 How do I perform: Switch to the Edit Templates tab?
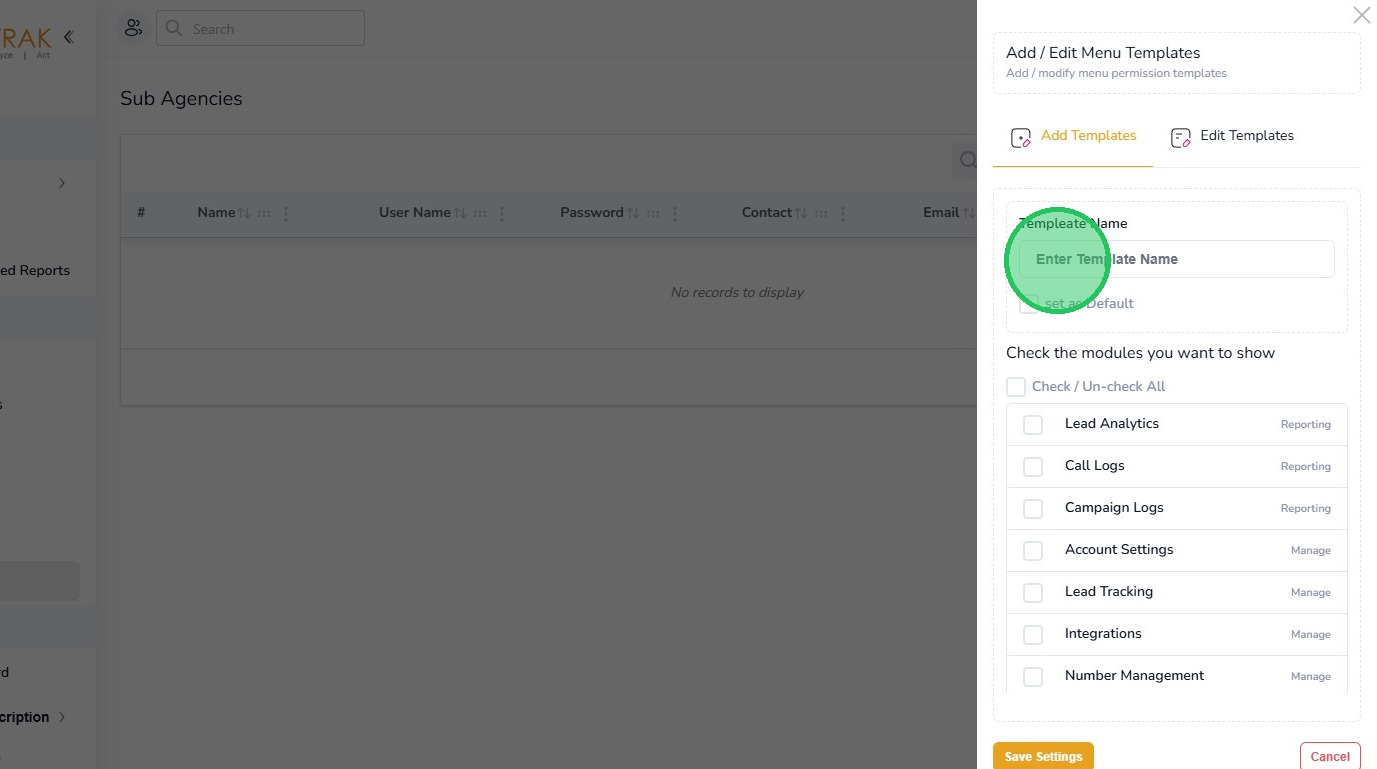1232,136
